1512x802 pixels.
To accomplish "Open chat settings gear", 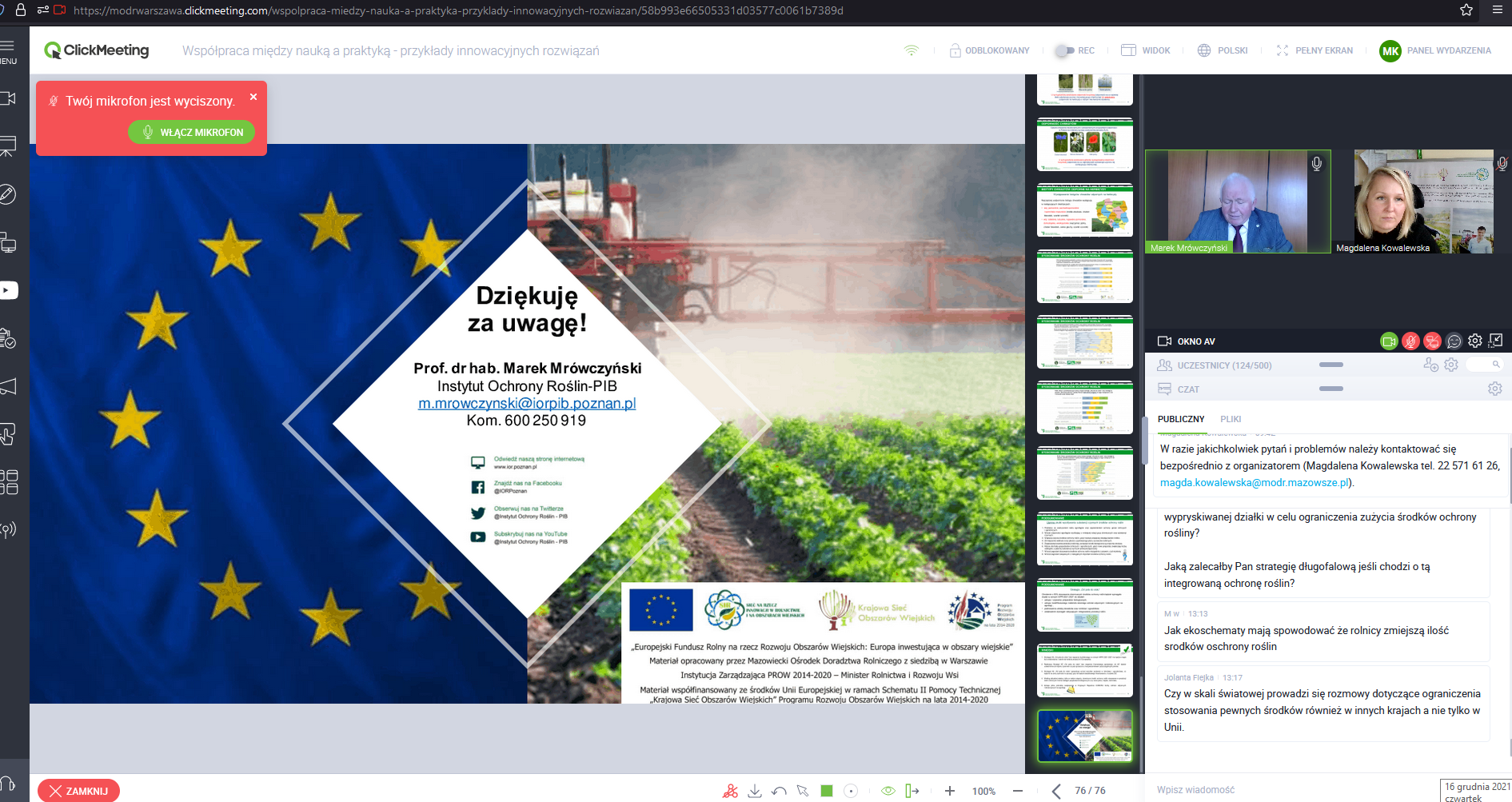I will point(1494,389).
